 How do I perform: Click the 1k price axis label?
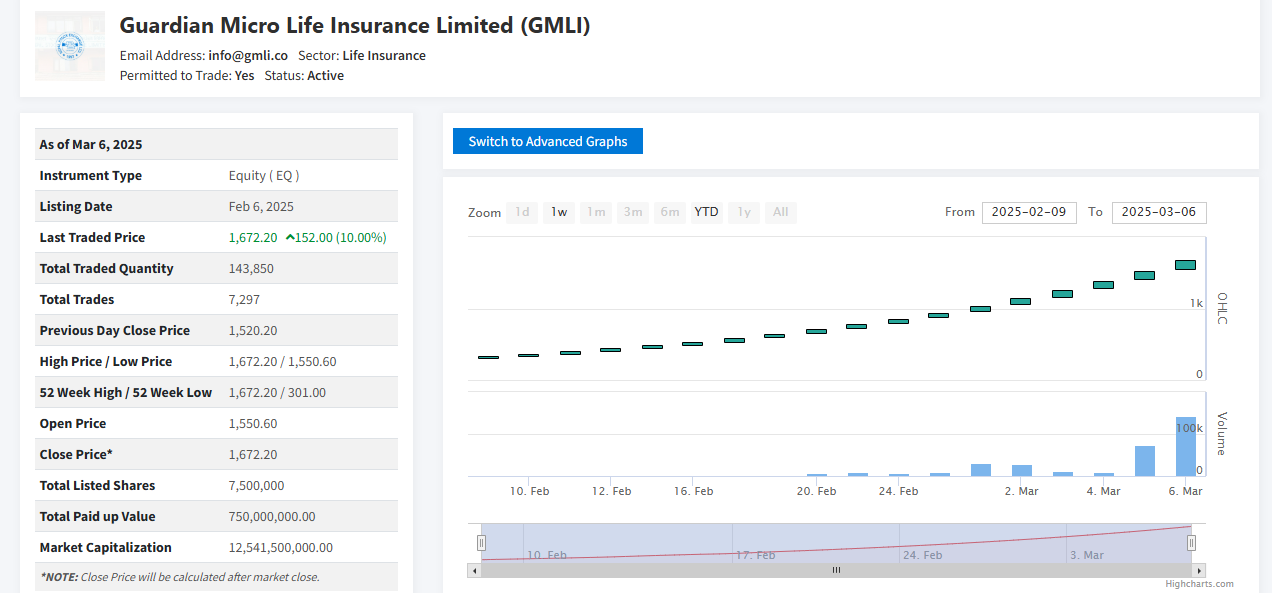tap(1196, 302)
